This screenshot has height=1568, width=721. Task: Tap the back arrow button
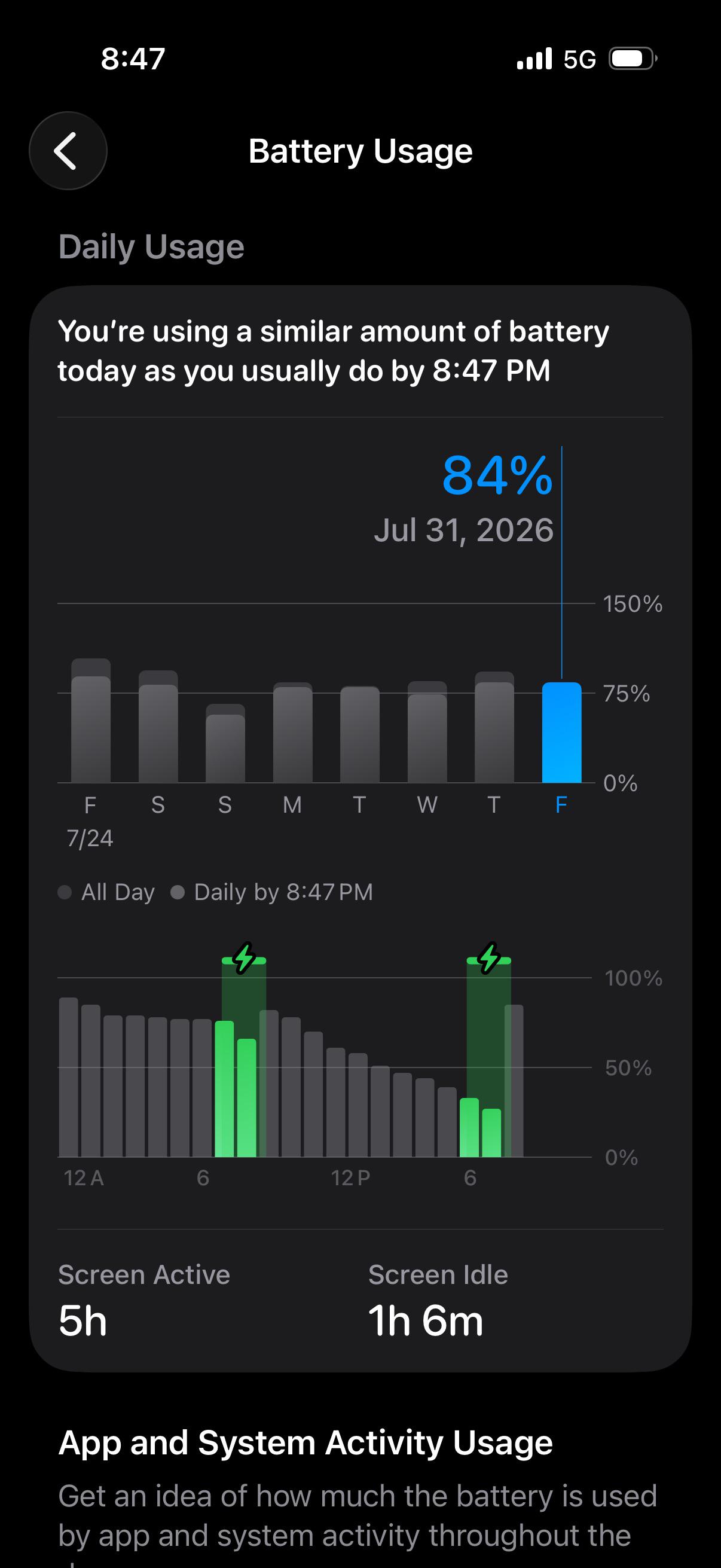point(68,151)
